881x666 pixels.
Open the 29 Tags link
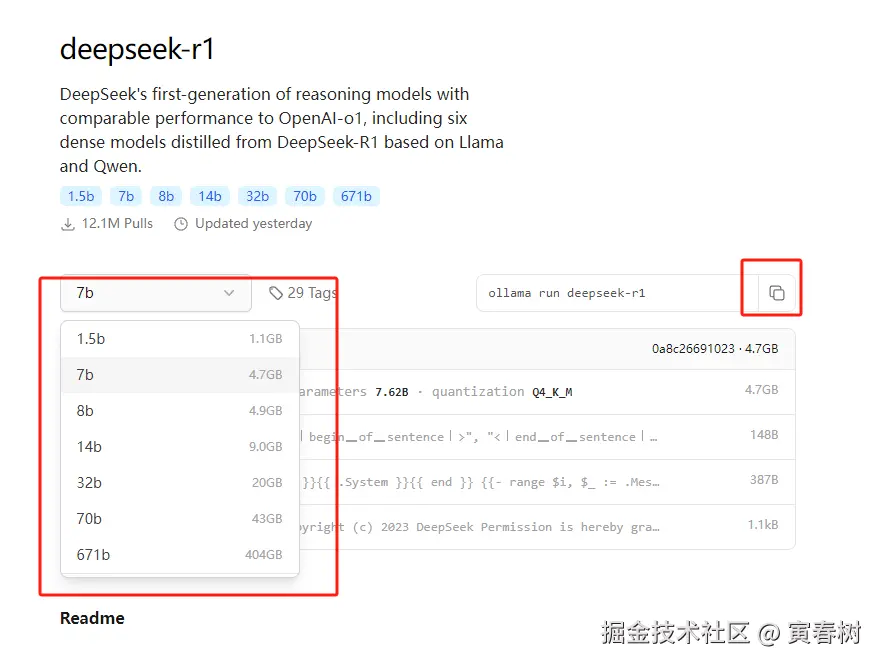coord(303,293)
